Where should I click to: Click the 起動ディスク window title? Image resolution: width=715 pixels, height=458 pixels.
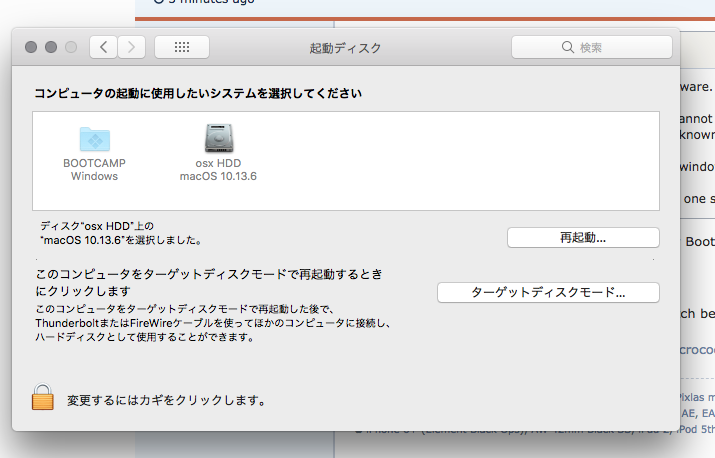[345, 48]
